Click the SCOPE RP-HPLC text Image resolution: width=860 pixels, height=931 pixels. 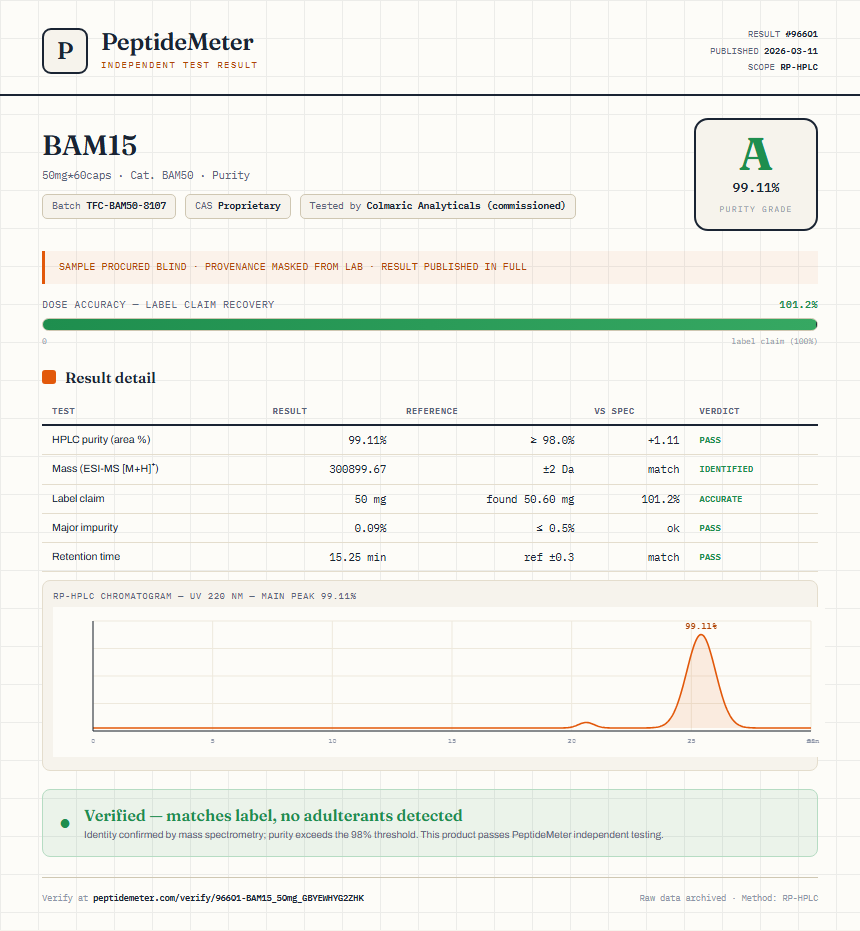782,67
